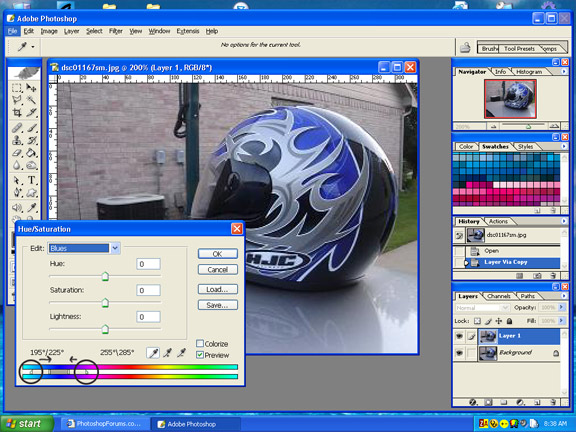Screen dimensions: 576x432
Task: Pick the Clone Stamp tool
Action: pos(17,140)
